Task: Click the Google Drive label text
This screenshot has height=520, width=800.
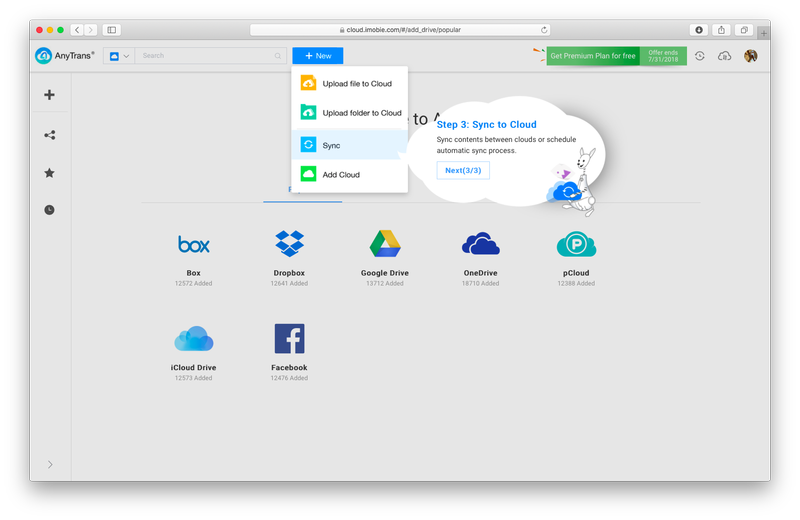Action: coord(385,273)
